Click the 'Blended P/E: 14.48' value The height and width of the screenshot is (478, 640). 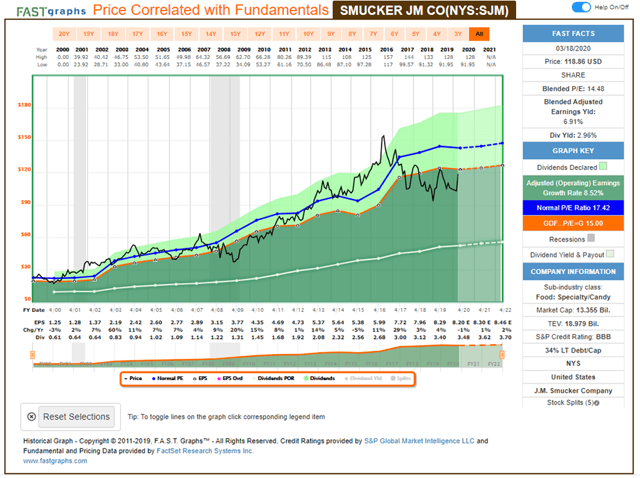(x=575, y=89)
